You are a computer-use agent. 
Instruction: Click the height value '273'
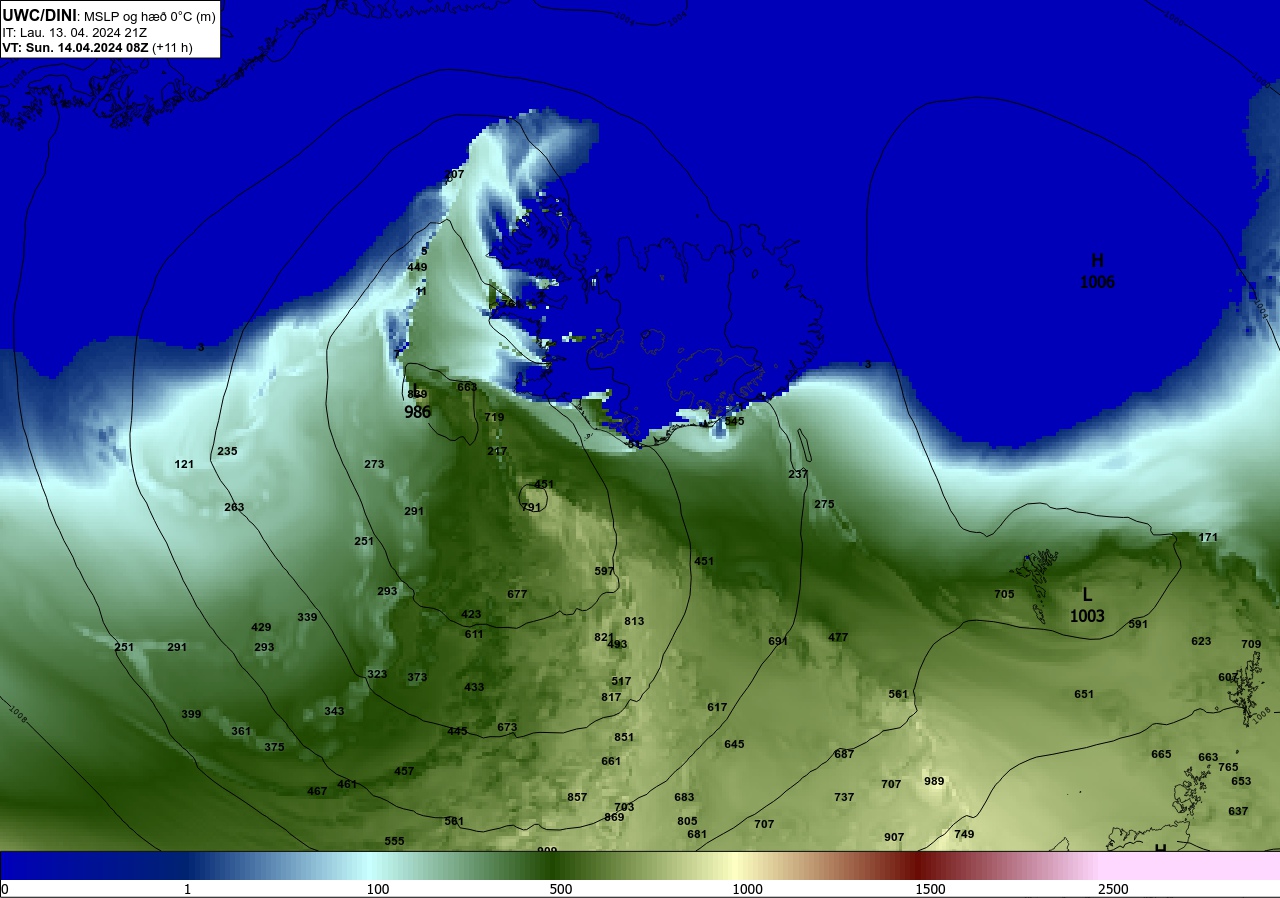374,464
